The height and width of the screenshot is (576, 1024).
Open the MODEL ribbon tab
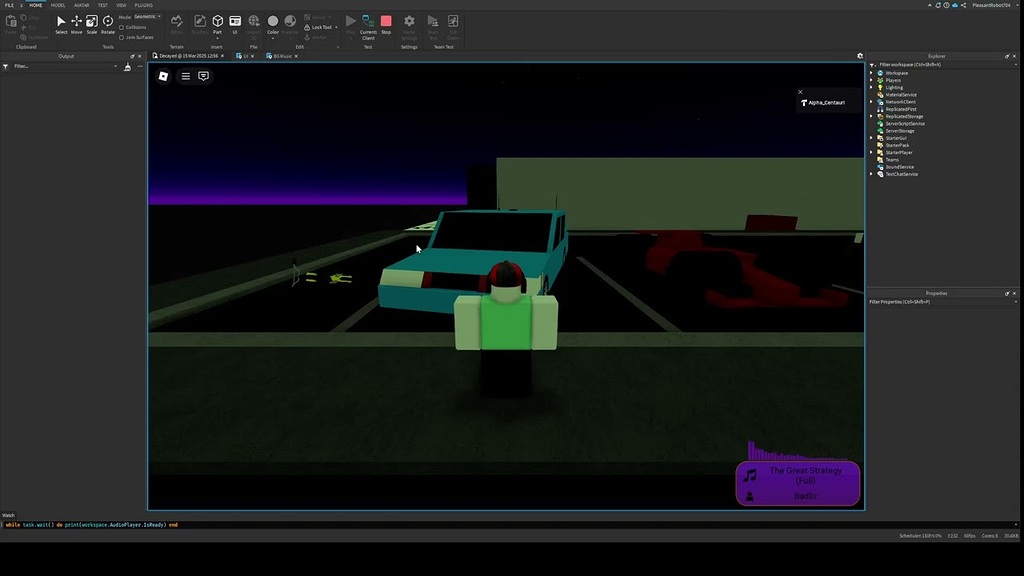tap(58, 5)
